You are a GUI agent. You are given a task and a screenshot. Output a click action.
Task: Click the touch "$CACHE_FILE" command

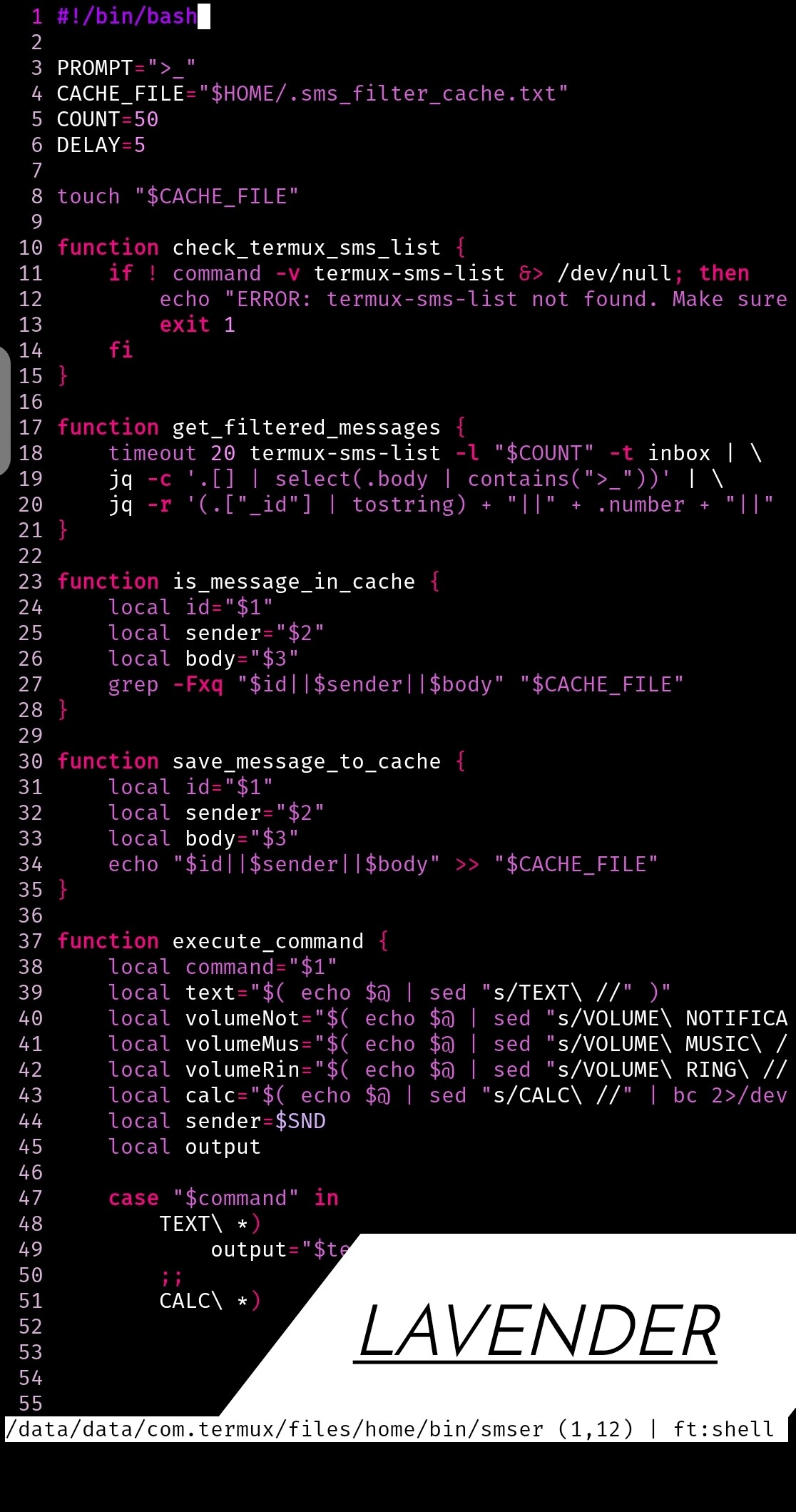178,196
